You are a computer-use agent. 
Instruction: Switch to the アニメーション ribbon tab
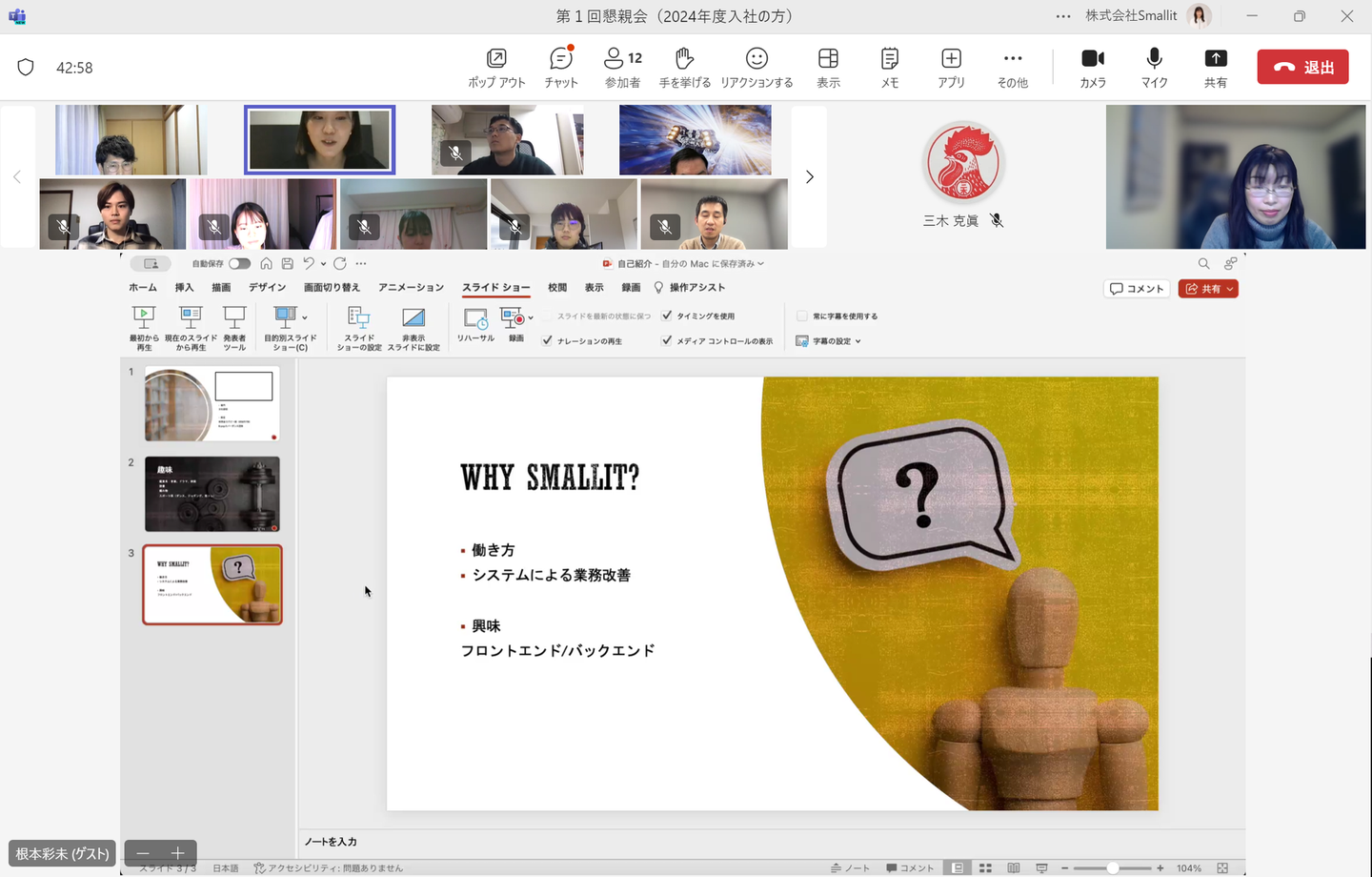pyautogui.click(x=411, y=287)
